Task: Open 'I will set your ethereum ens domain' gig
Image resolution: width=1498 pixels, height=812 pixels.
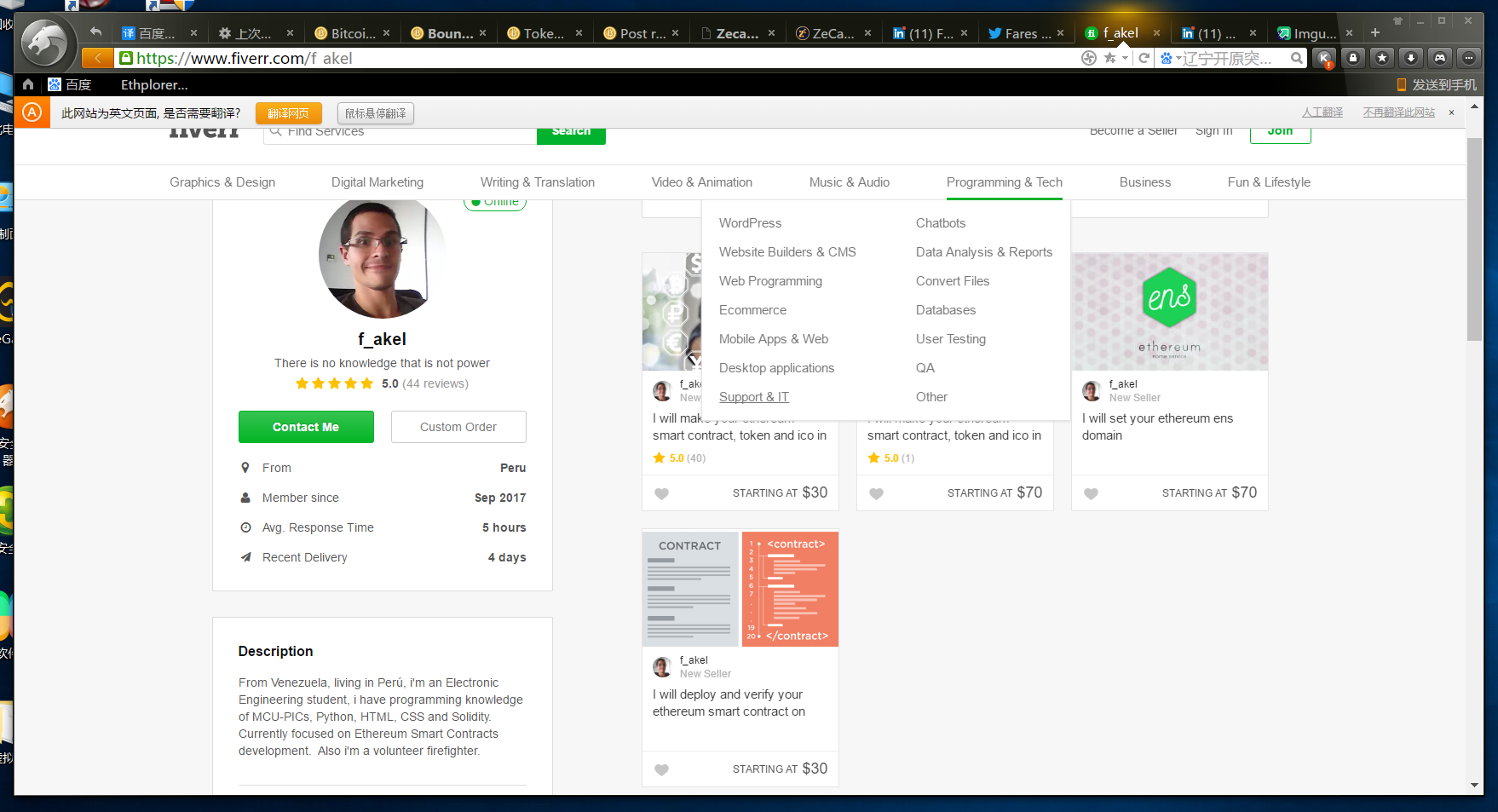Action: (x=1157, y=427)
